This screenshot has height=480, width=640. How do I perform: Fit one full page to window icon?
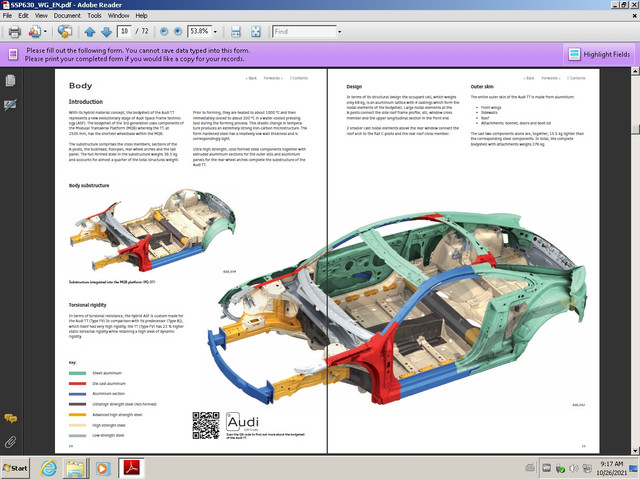coord(256,31)
